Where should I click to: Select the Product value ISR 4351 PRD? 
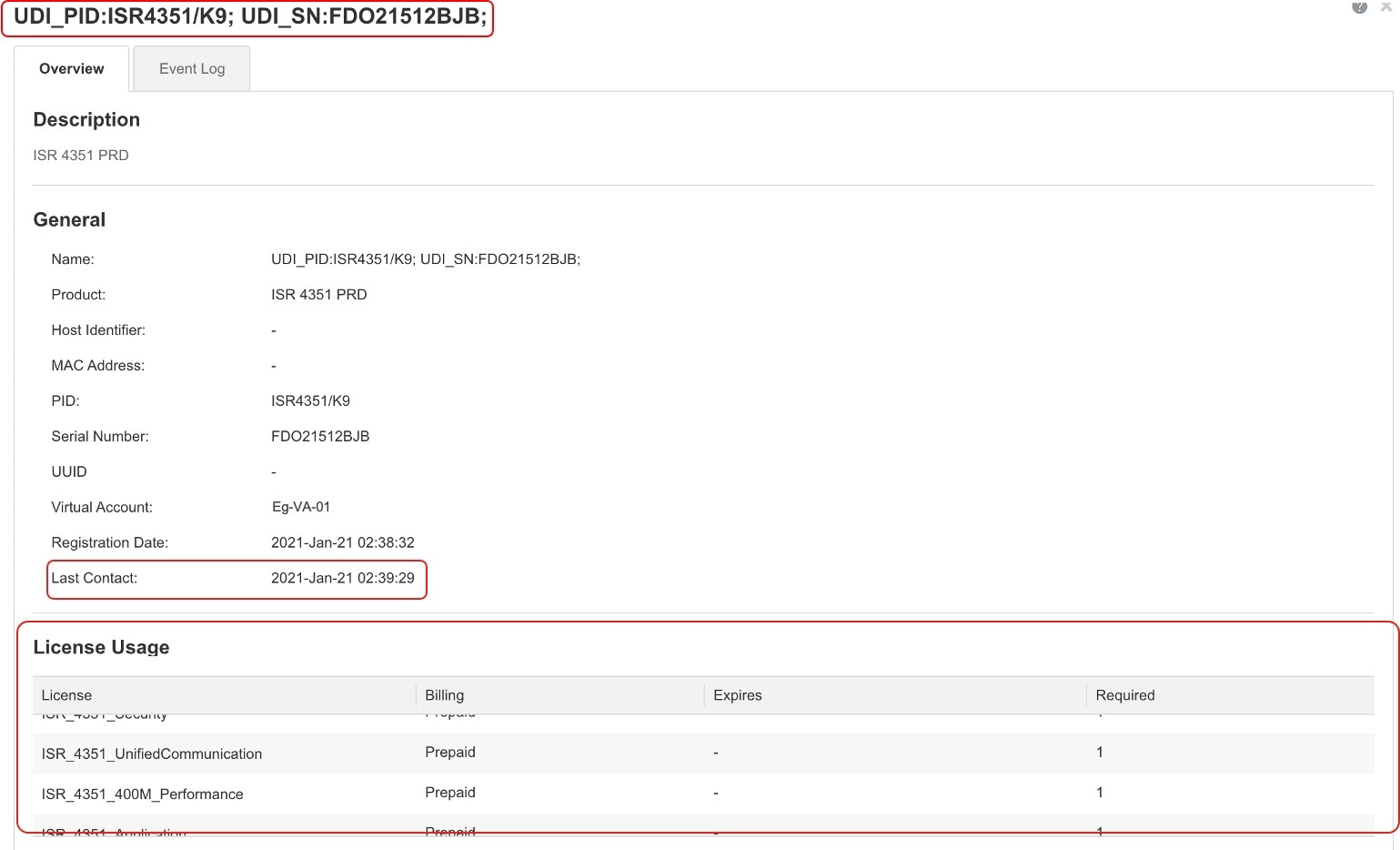(319, 295)
